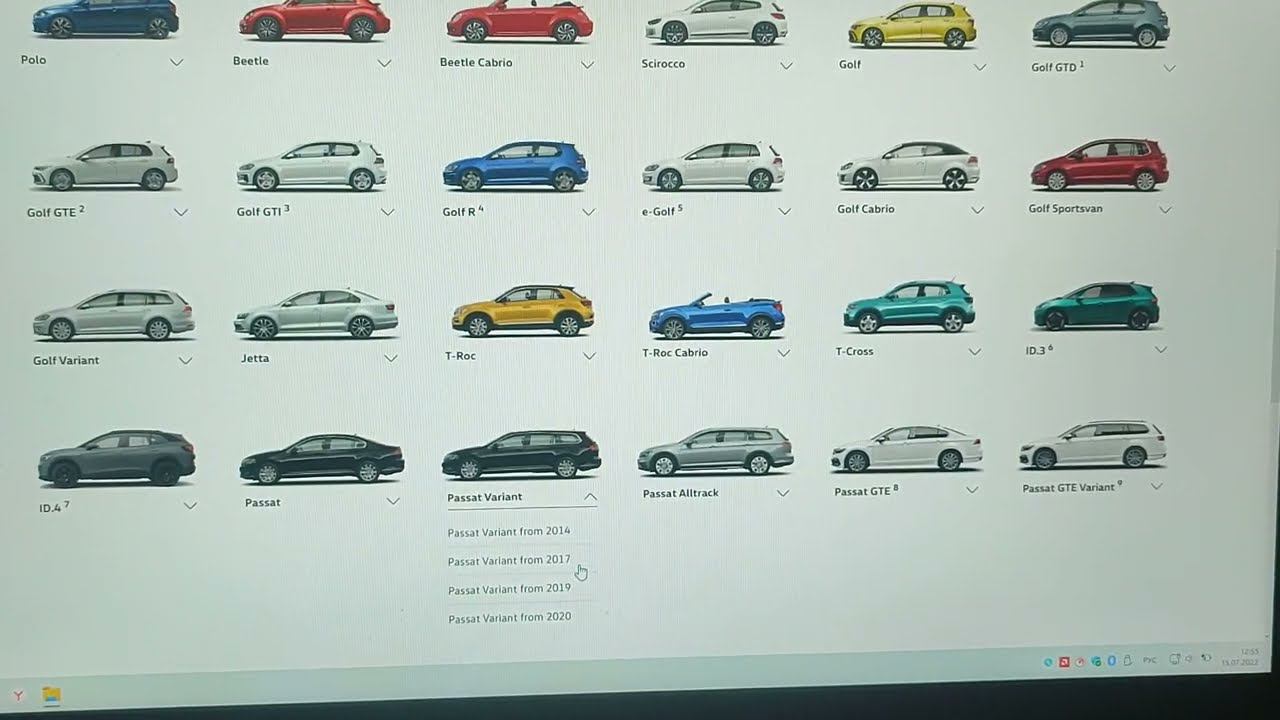This screenshot has width=1280, height=720.
Task: Expand the Golf Sportsvan chevron
Action: tap(1165, 210)
